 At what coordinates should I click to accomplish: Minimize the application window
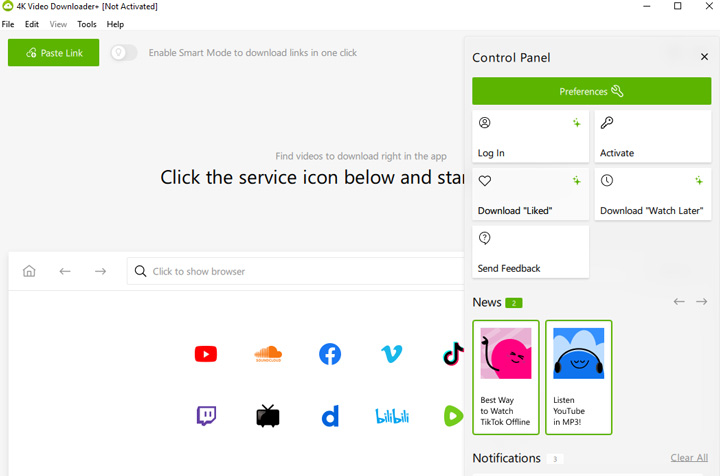(647, 6)
